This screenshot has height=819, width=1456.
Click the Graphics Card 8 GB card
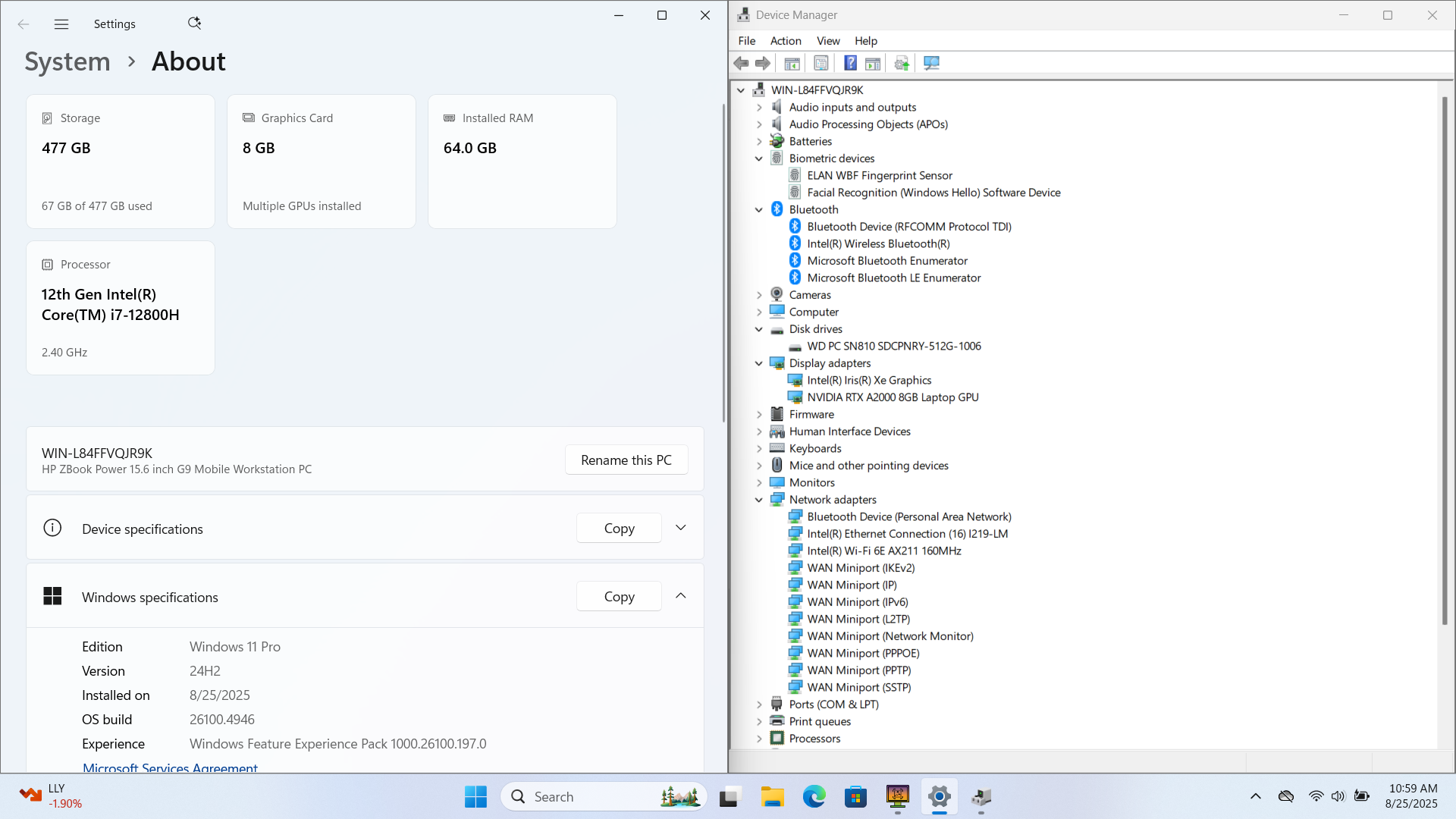(322, 162)
